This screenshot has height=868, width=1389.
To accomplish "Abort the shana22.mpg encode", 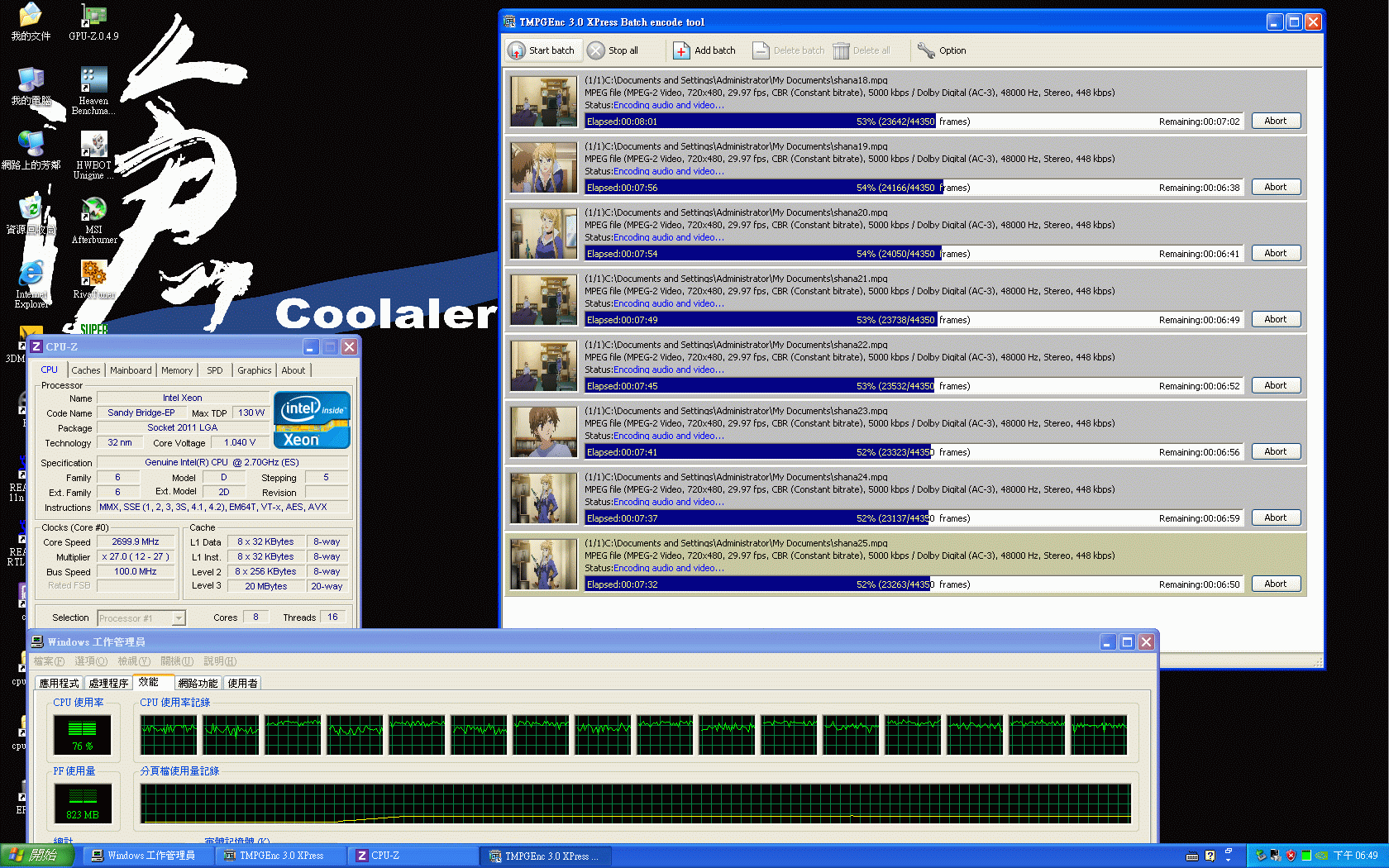I will tap(1276, 385).
